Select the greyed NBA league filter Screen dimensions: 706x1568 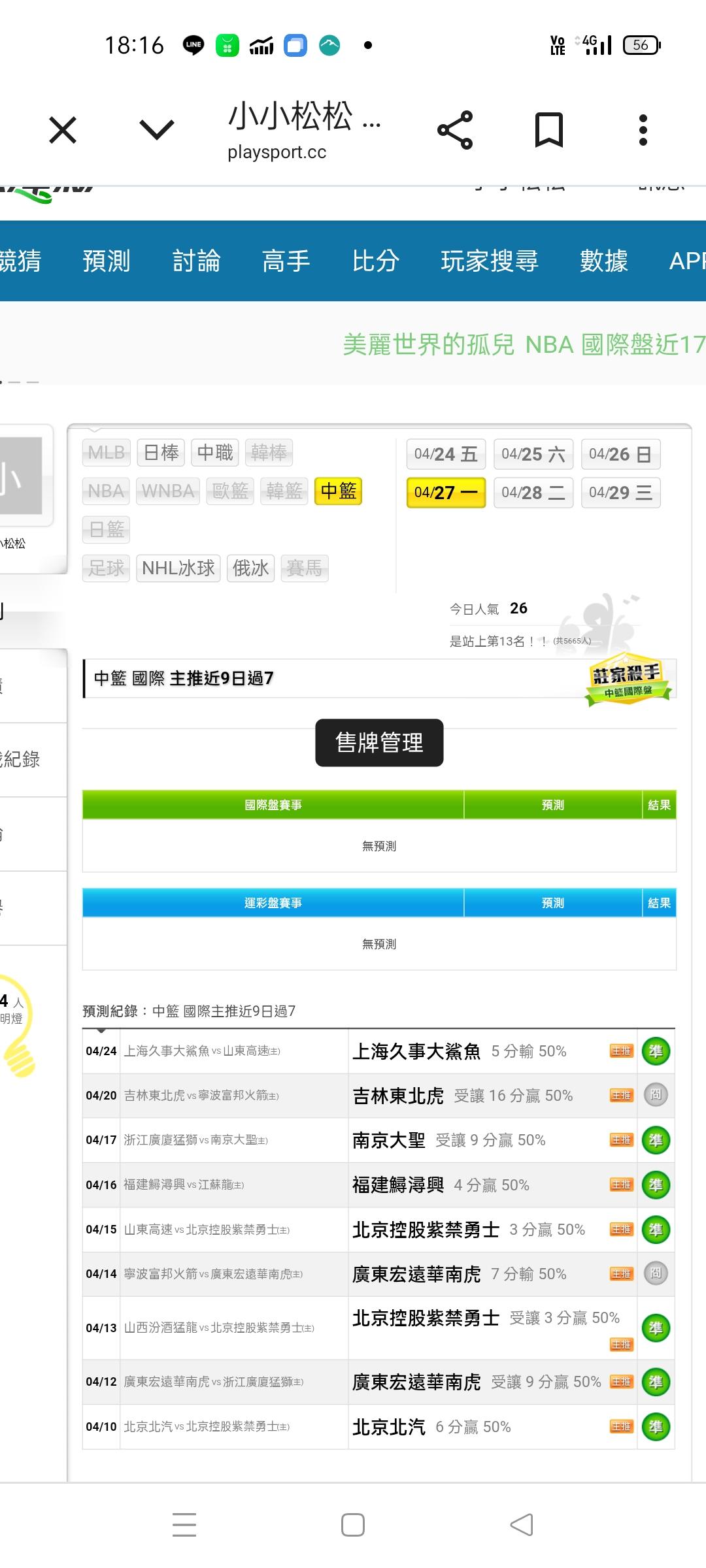coord(106,491)
